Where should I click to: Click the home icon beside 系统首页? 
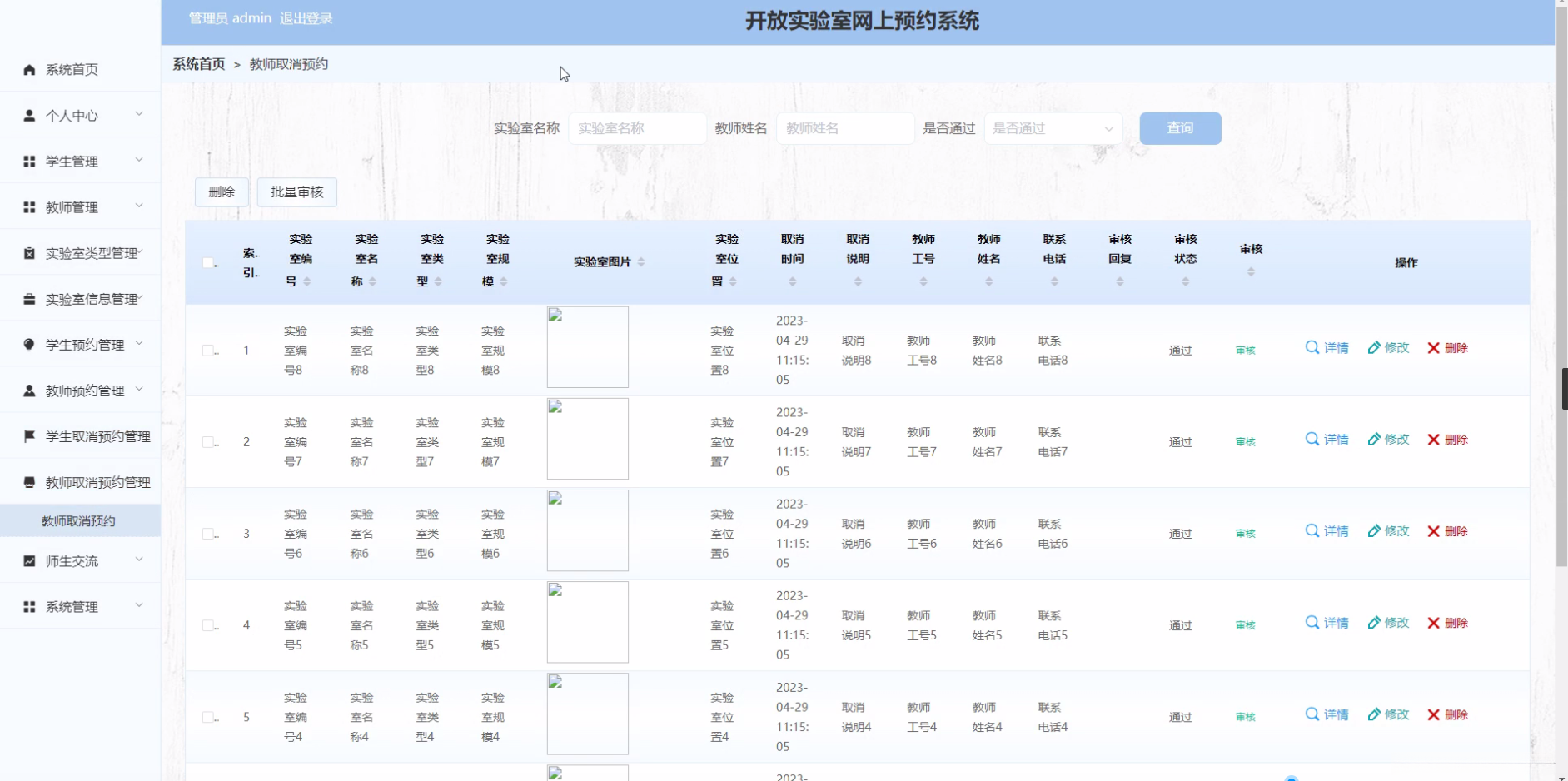(29, 70)
